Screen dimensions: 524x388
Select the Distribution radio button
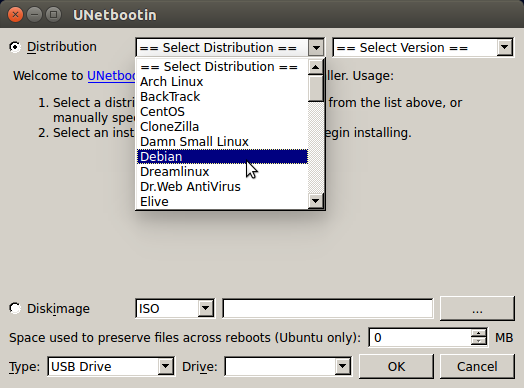[x=15, y=47]
